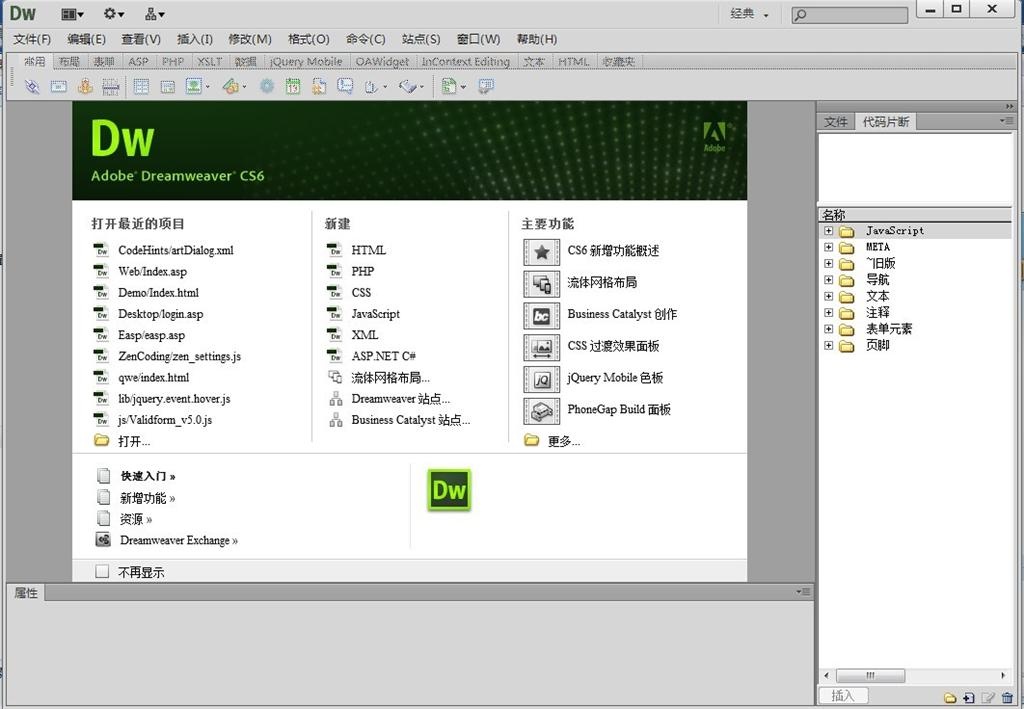Viewport: 1024px width, 709px height.
Task: Expand the JavaScript folder in the snippets panel
Action: point(827,230)
